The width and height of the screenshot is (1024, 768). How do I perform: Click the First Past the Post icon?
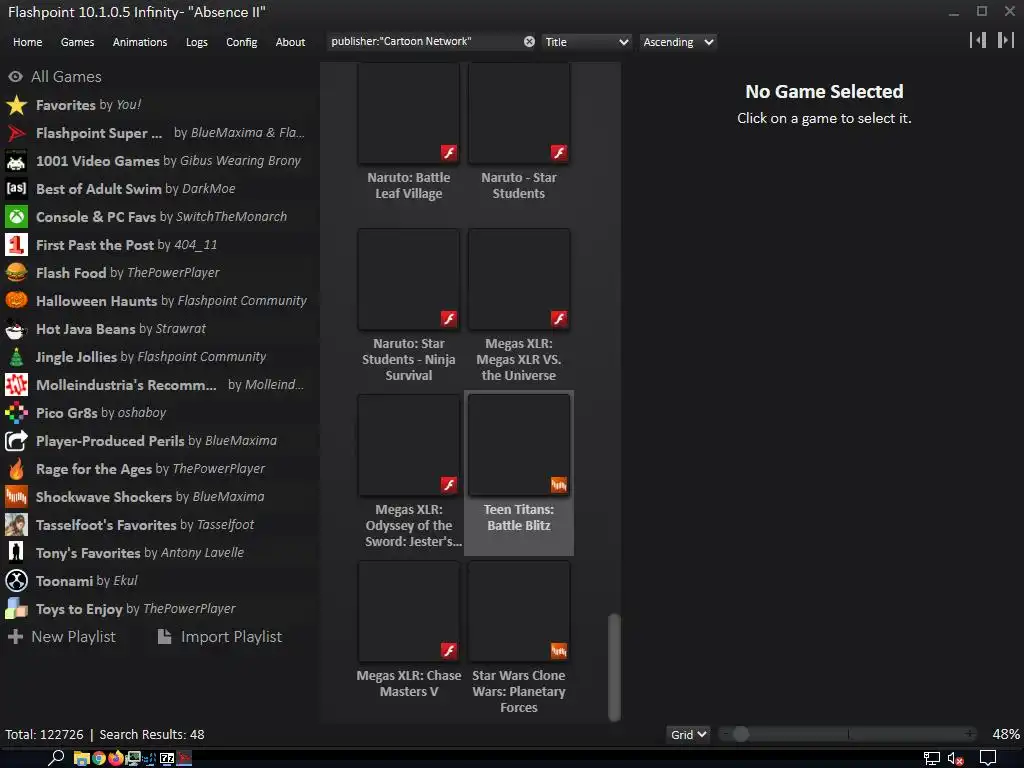coord(16,245)
